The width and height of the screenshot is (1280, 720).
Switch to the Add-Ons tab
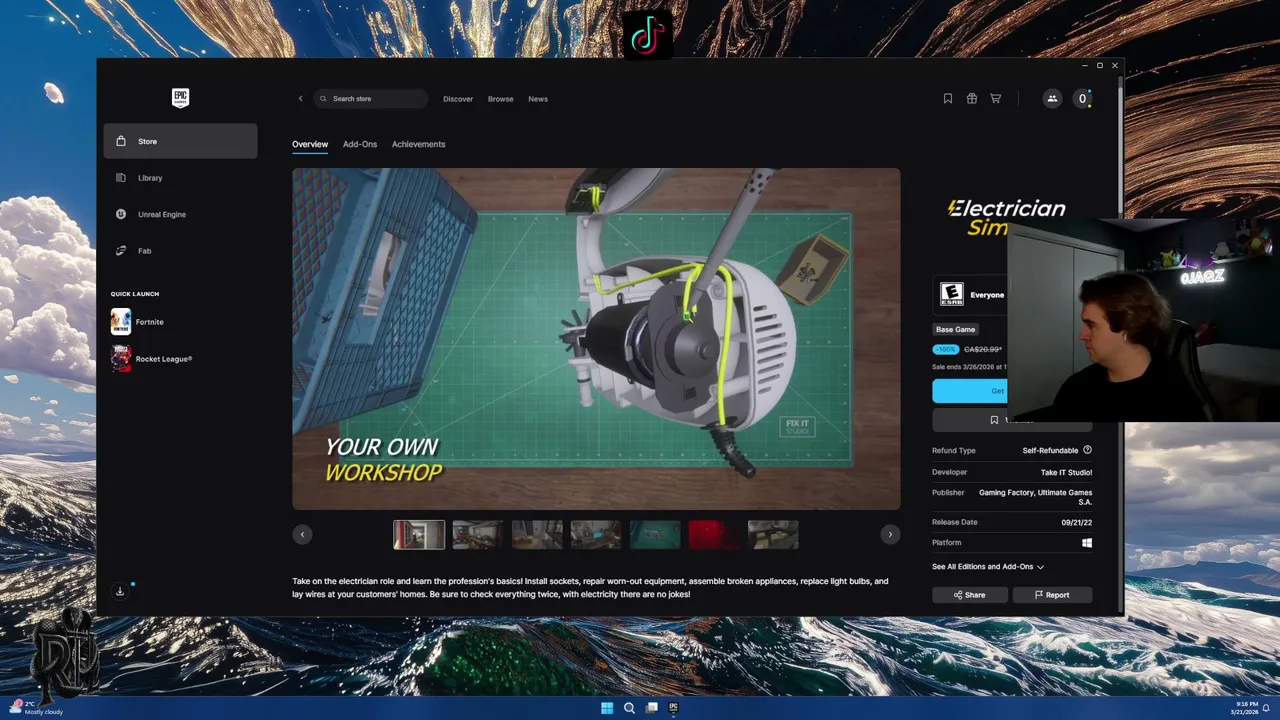click(360, 144)
